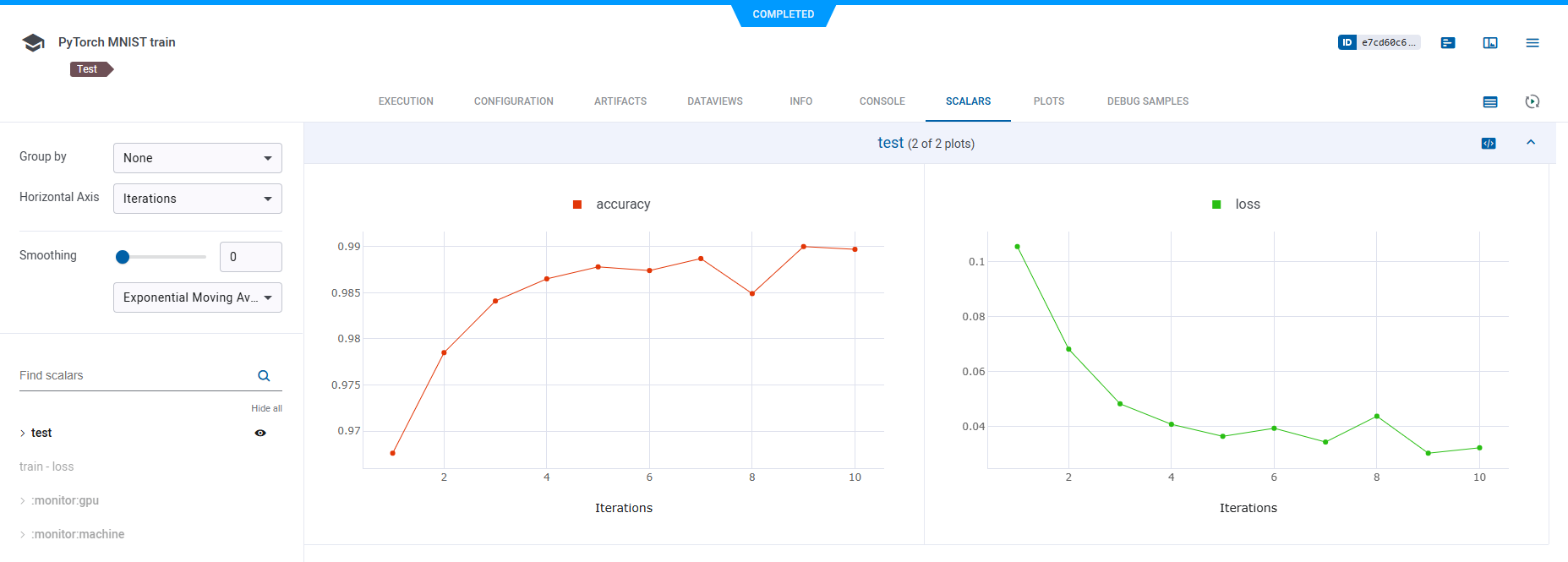
Task: Click the experiment graduation cap icon
Action: tap(33, 43)
